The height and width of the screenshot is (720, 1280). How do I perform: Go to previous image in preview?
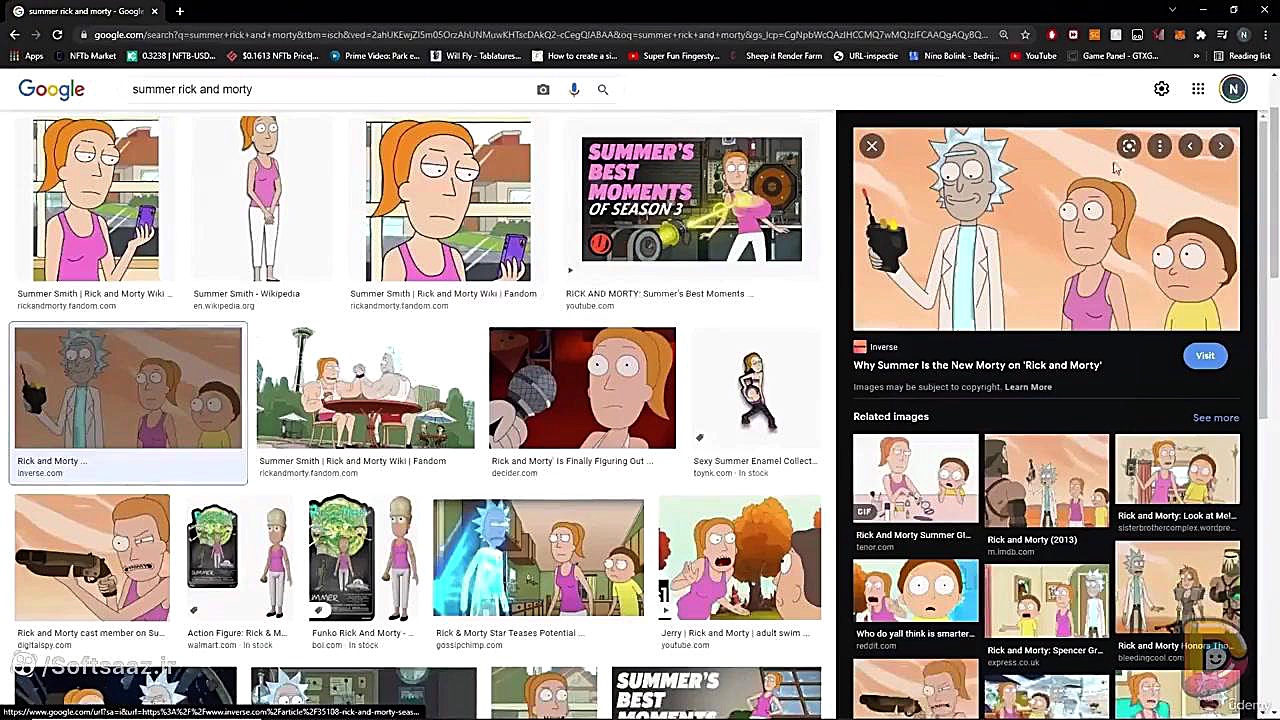(1190, 146)
